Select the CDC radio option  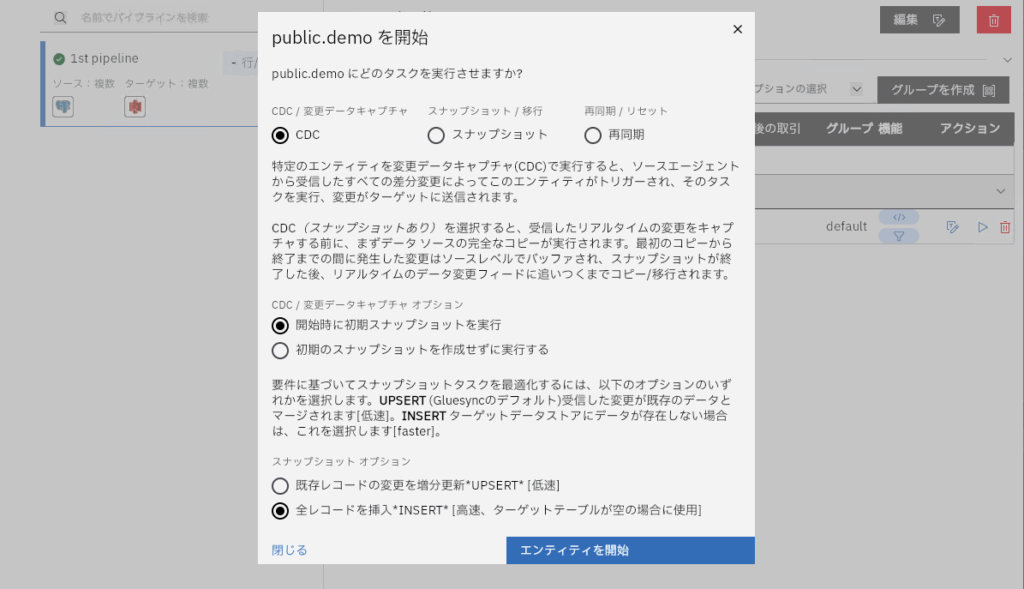pyautogui.click(x=280, y=135)
